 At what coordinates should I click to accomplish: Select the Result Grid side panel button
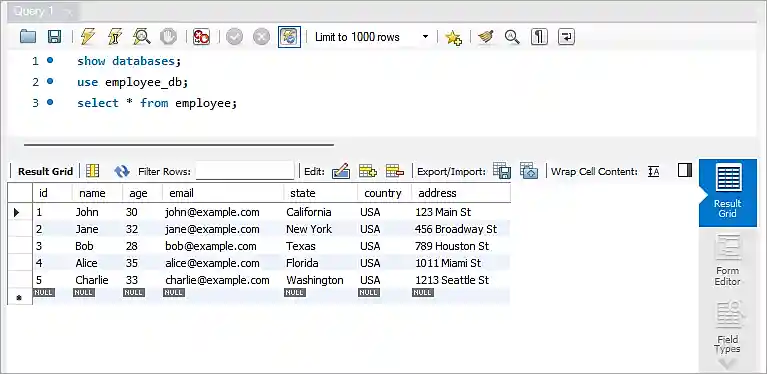(x=727, y=193)
